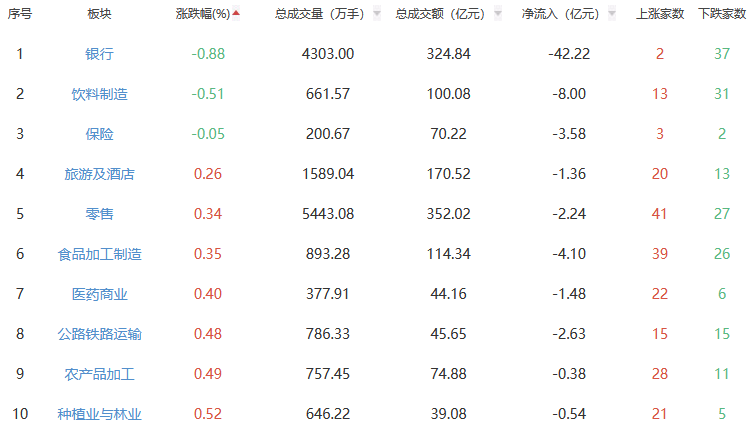
Task: Open the 种植业与林业 sector link
Action: [x=100, y=414]
